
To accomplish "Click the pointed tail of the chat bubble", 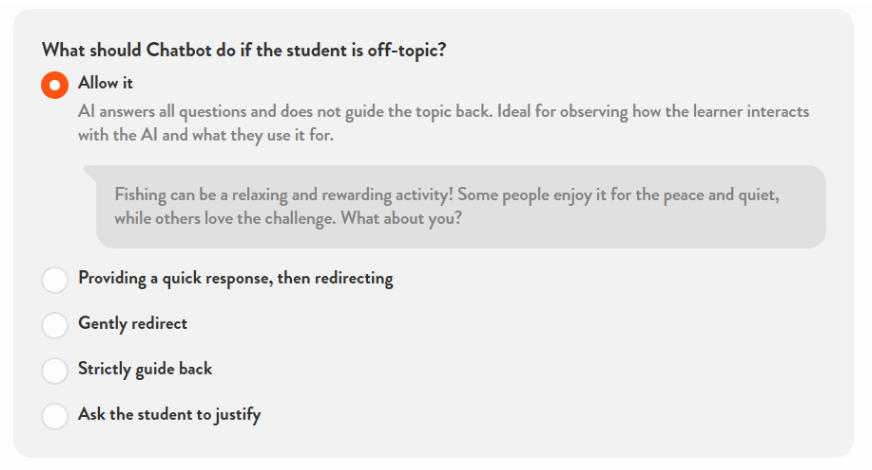I will tap(91, 170).
